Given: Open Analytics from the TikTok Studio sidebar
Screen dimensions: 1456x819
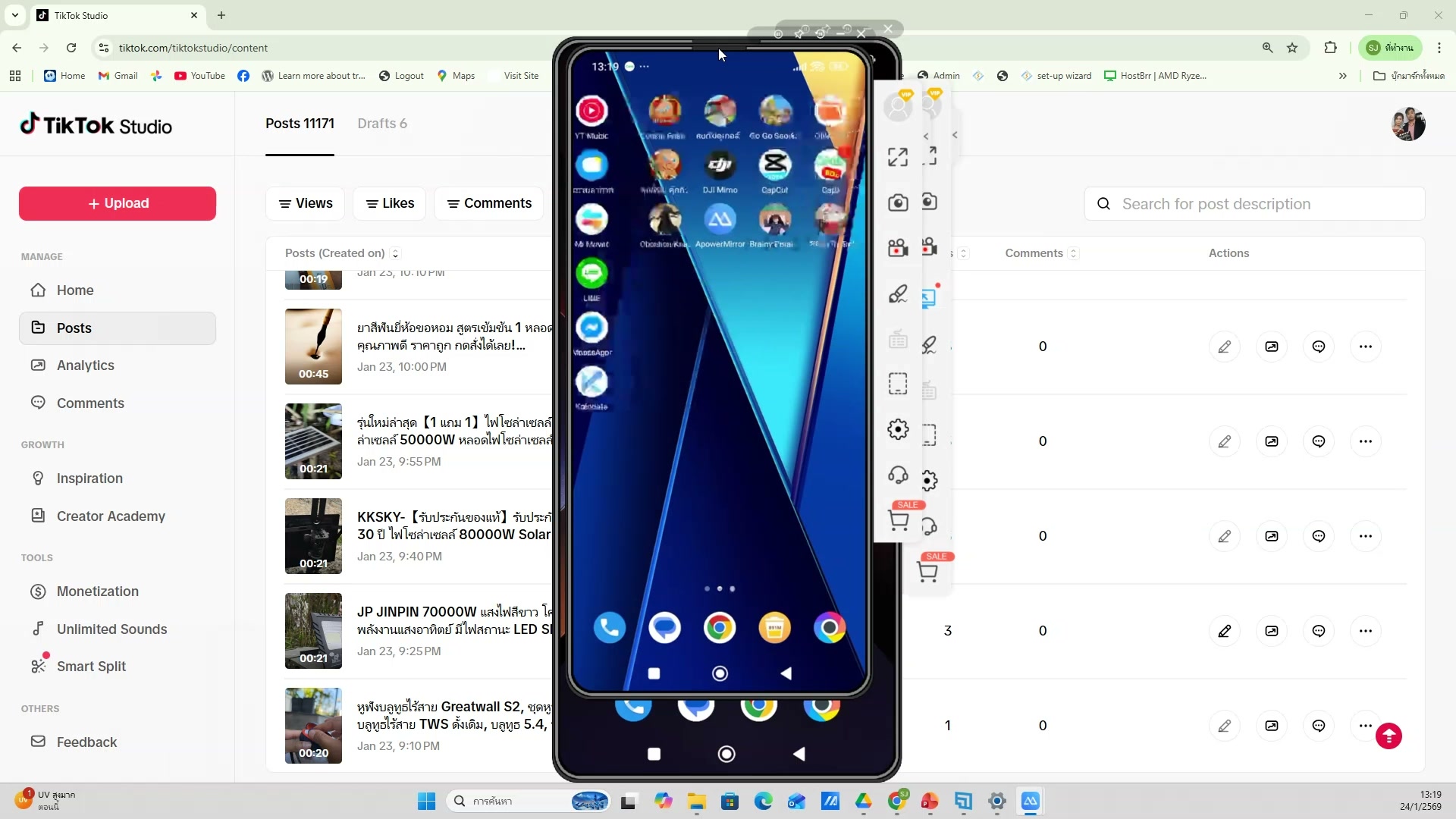Looking at the screenshot, I should [x=86, y=366].
